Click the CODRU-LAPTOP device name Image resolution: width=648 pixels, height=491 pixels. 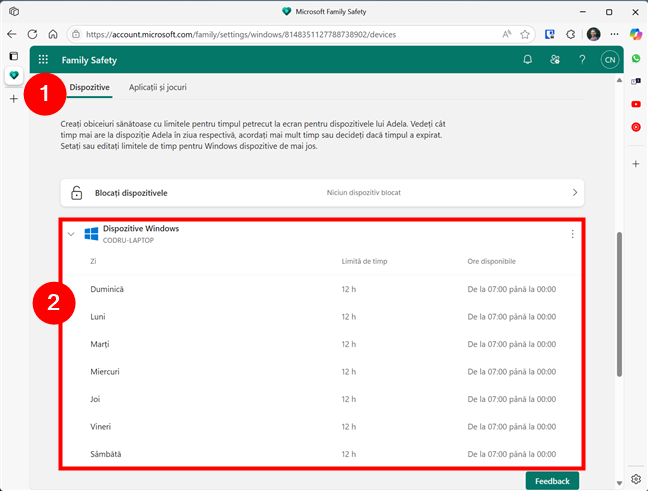pos(128,240)
